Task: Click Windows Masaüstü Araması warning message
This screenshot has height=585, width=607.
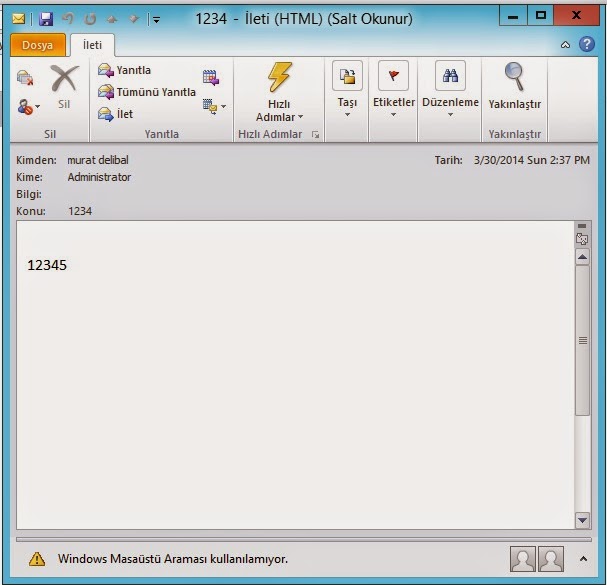Action: click(172, 559)
